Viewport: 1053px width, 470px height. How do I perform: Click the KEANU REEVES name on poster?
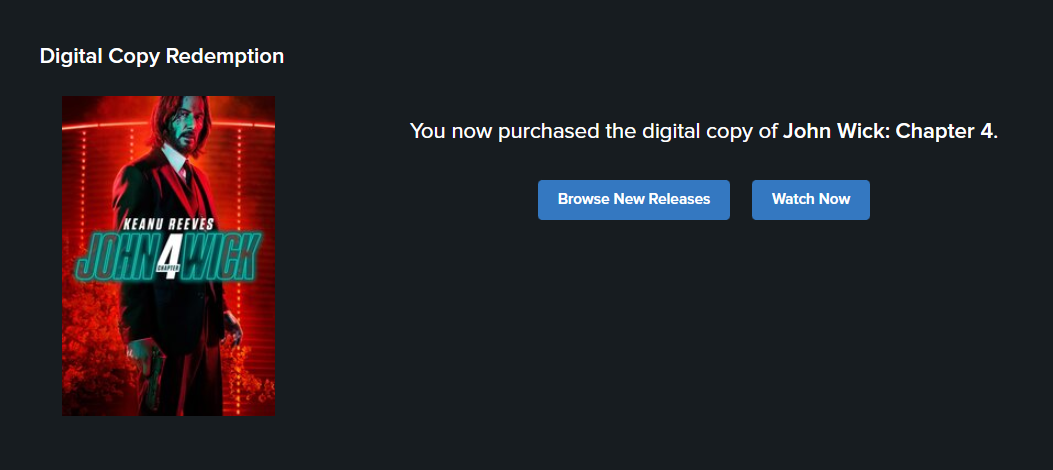(x=168, y=222)
